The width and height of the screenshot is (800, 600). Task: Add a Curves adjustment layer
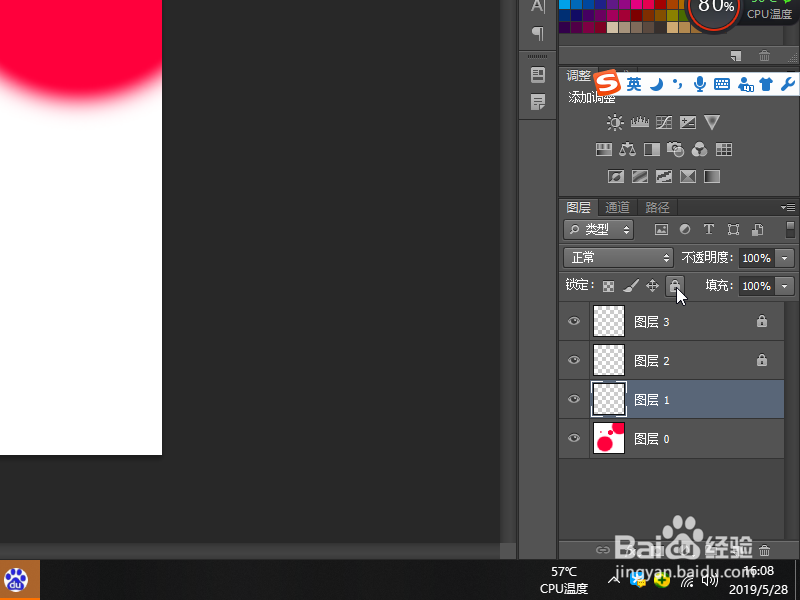tap(664, 122)
